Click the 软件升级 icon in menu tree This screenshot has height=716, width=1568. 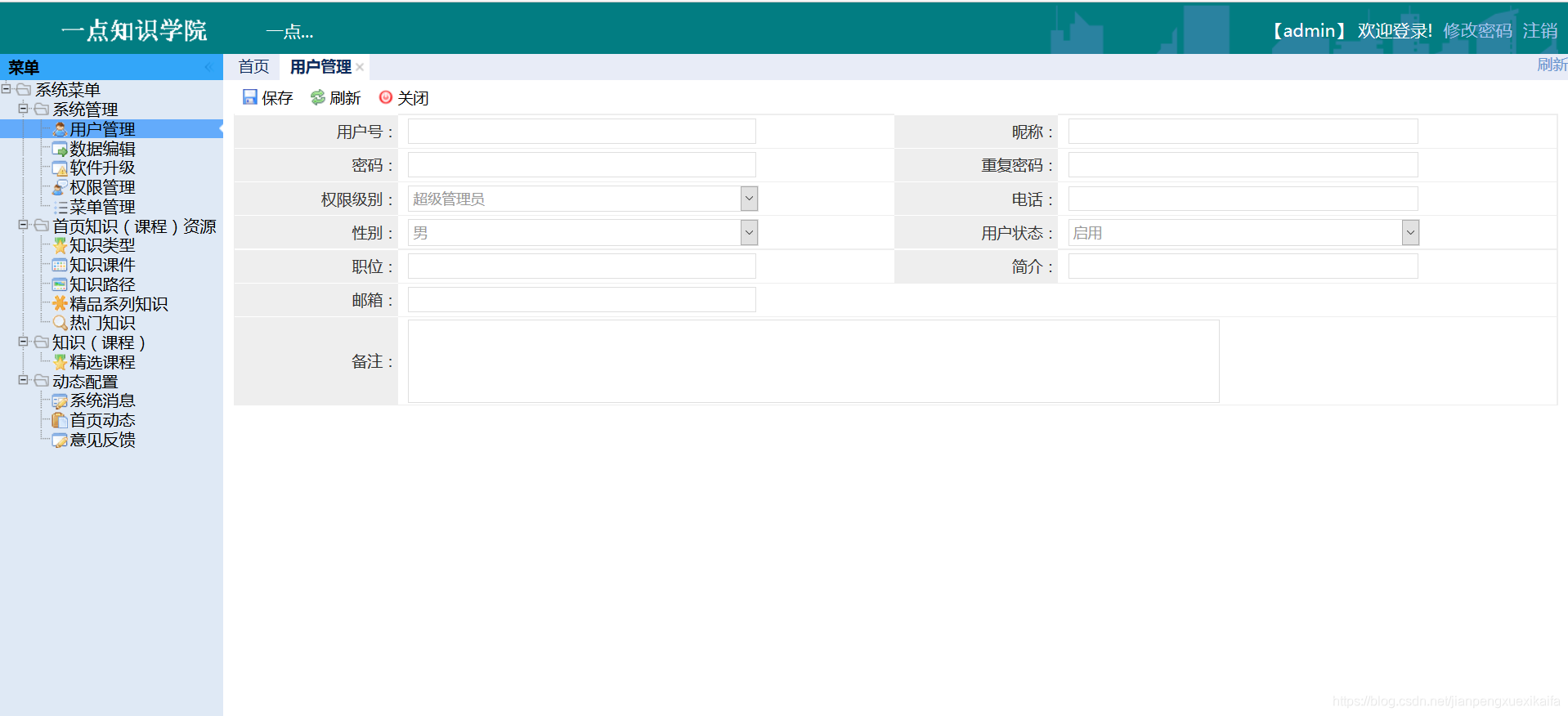pos(60,168)
